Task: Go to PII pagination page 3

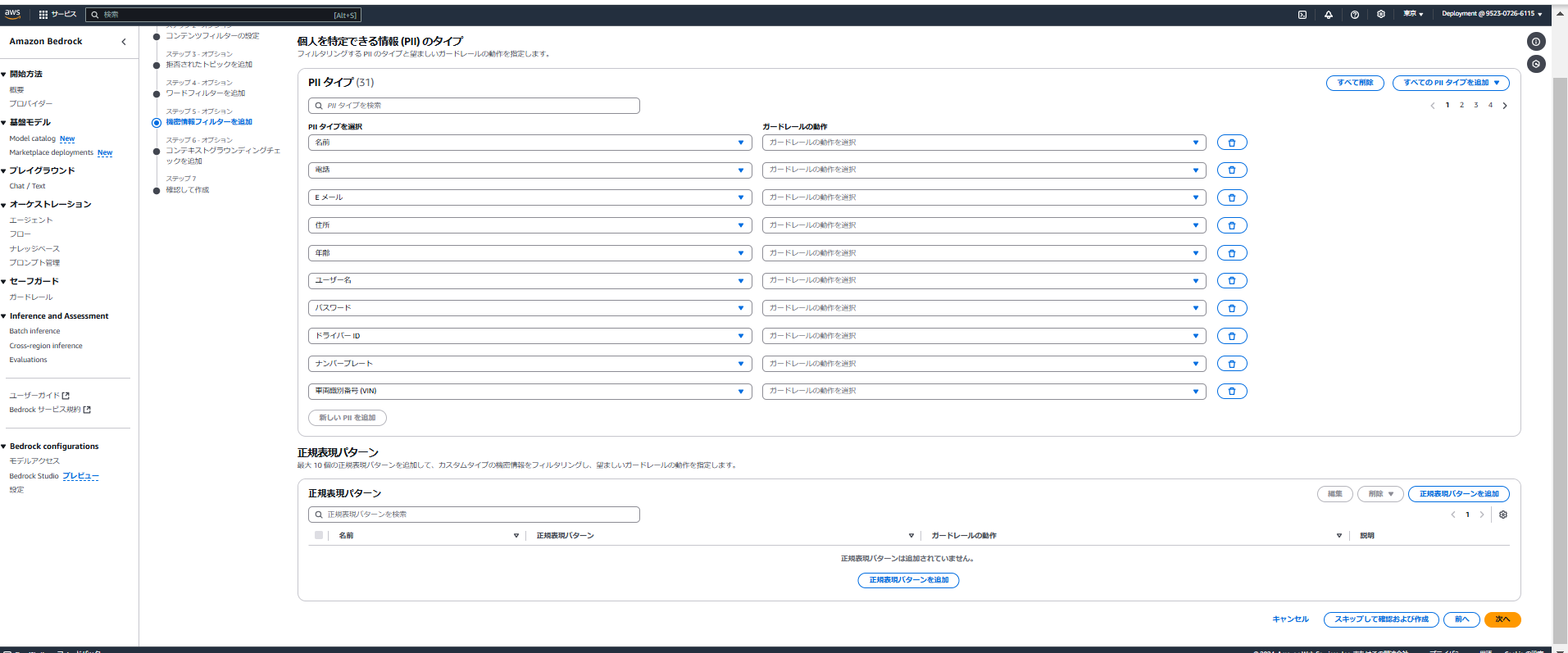Action: coord(1476,105)
